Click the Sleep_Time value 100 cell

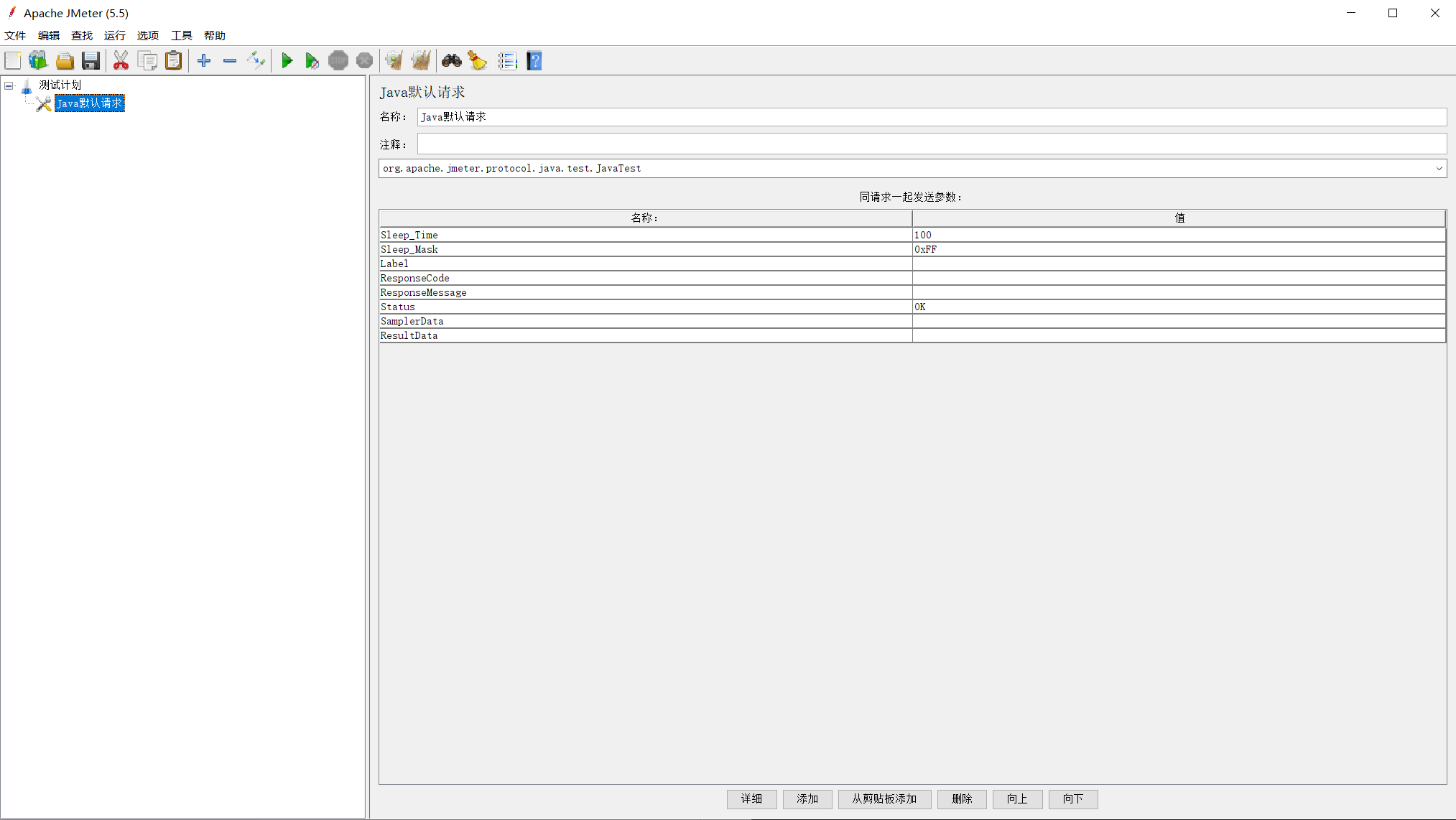click(1179, 235)
